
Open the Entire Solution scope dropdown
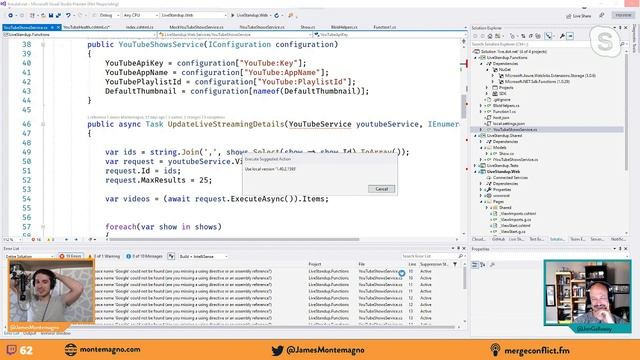[x=29, y=256]
